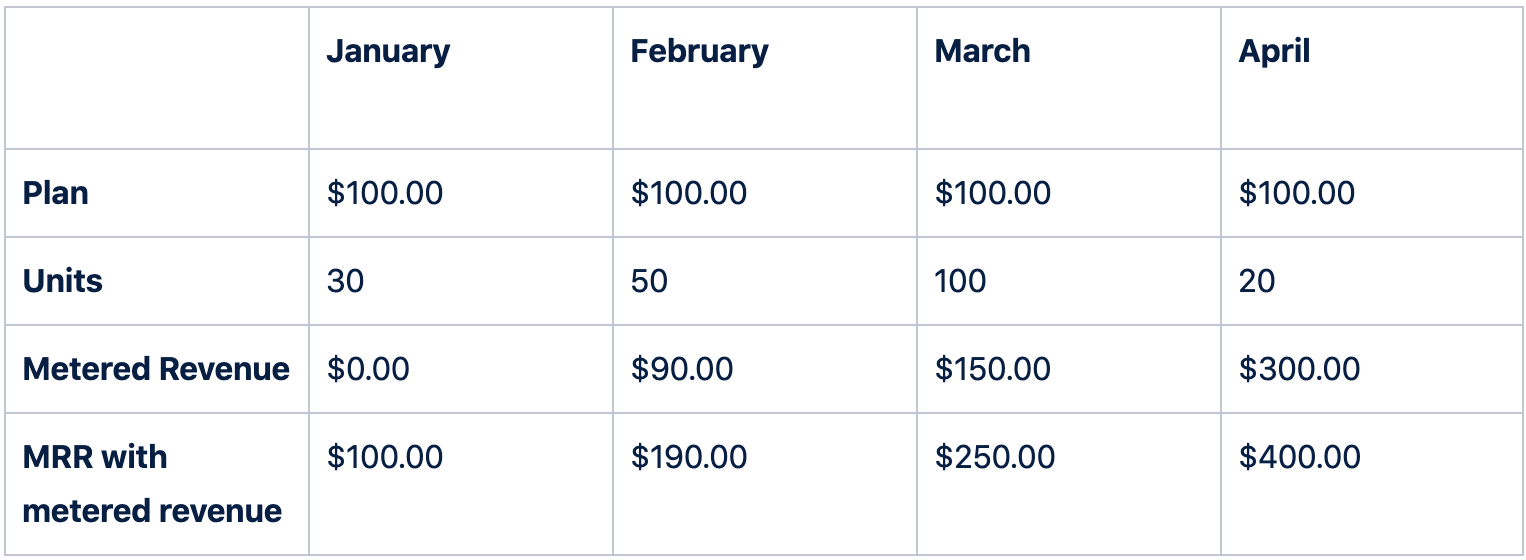1526x560 pixels.
Task: Select the March MRR value $250.00
Action: (x=994, y=457)
